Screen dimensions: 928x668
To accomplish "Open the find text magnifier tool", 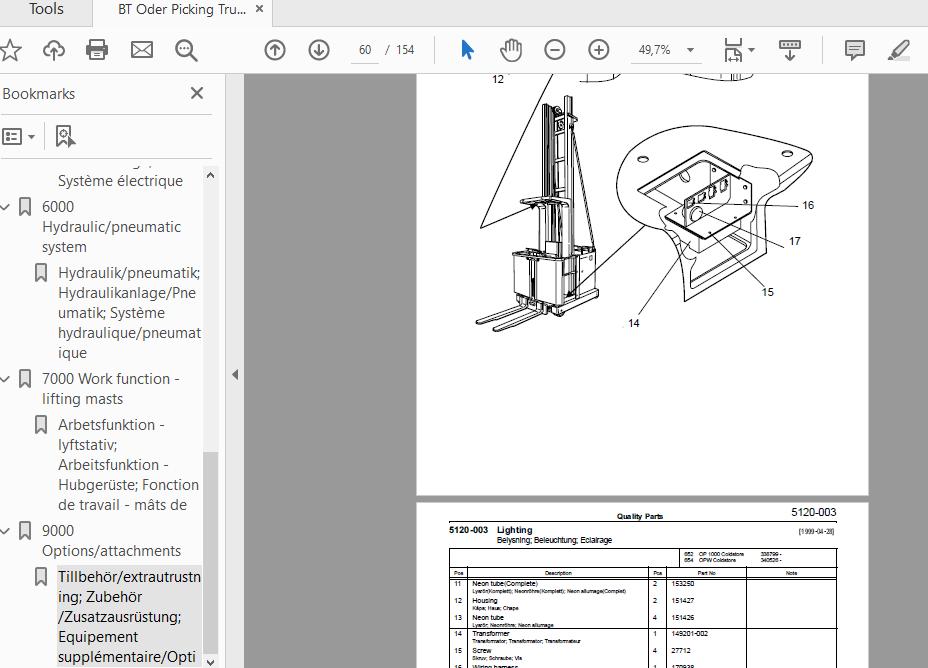I will (x=186, y=50).
